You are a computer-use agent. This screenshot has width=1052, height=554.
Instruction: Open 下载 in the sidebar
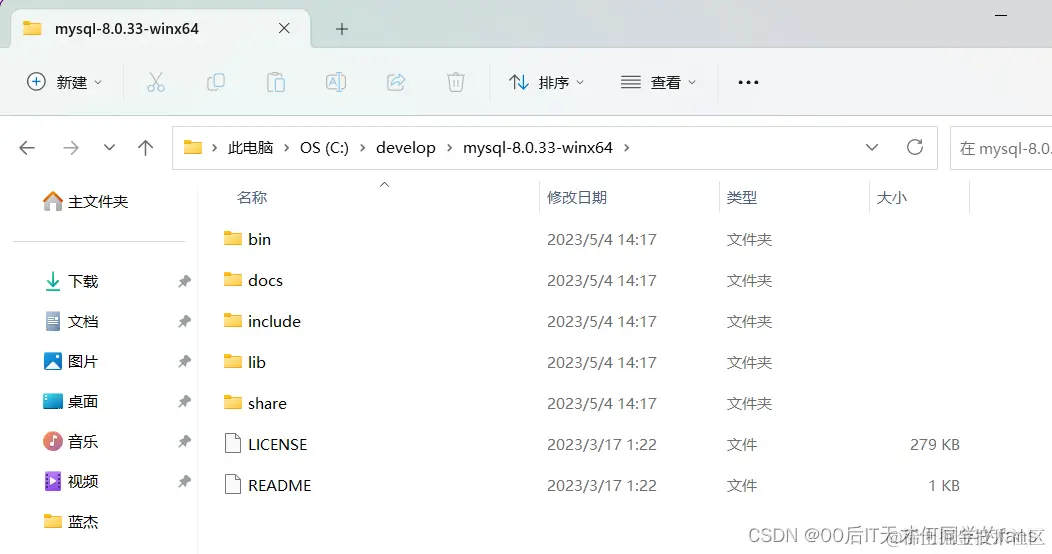coord(71,281)
